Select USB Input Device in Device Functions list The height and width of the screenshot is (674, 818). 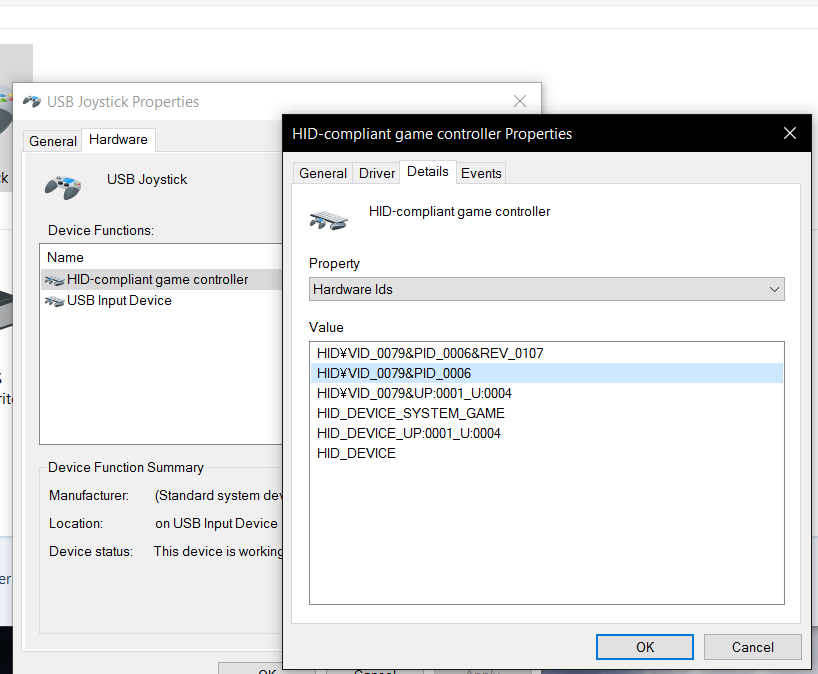click(161, 300)
